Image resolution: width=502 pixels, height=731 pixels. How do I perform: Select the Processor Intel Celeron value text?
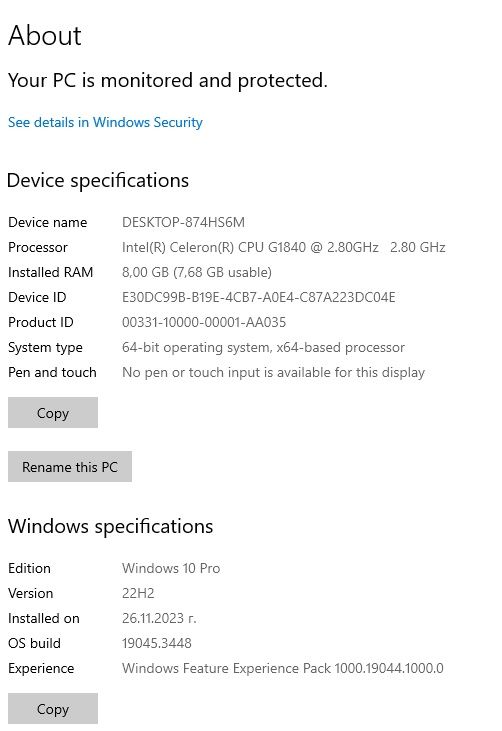click(283, 247)
